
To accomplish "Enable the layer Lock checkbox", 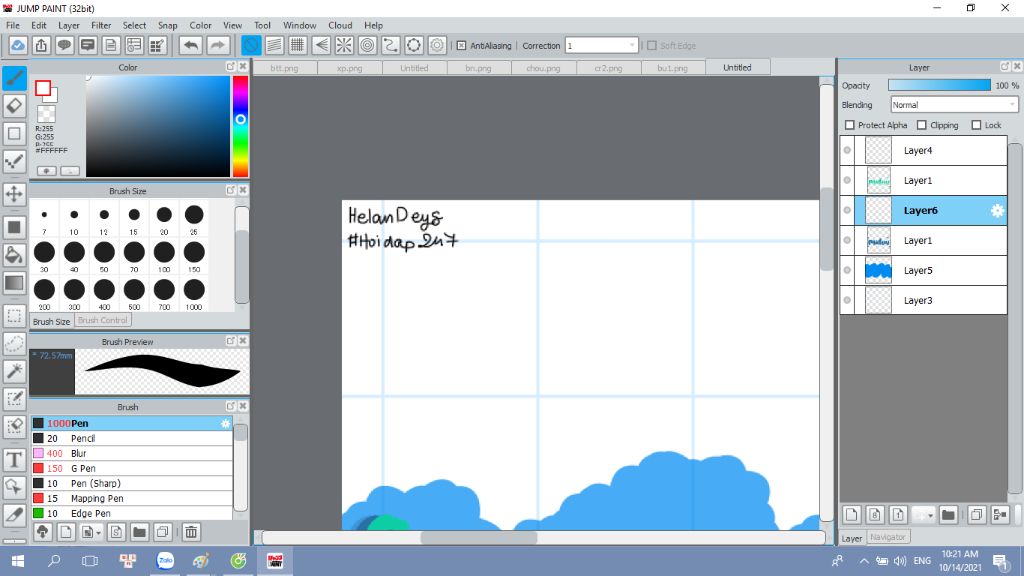I will point(976,125).
